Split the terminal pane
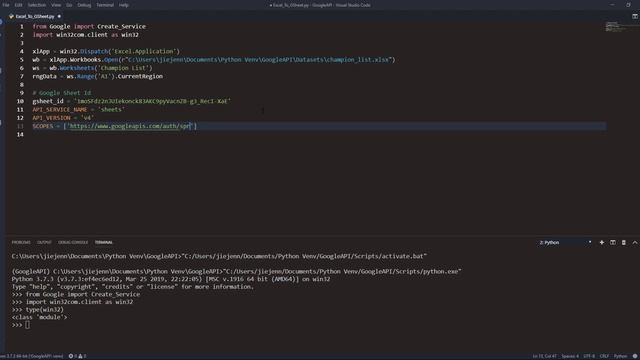This screenshot has width=640, height=360. pos(613,242)
